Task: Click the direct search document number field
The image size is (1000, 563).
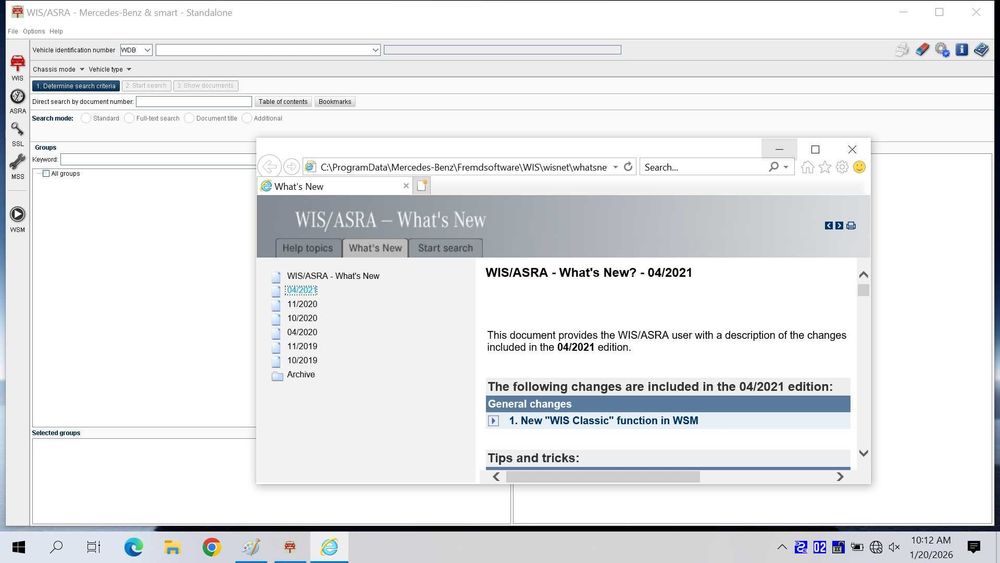Action: tap(194, 102)
